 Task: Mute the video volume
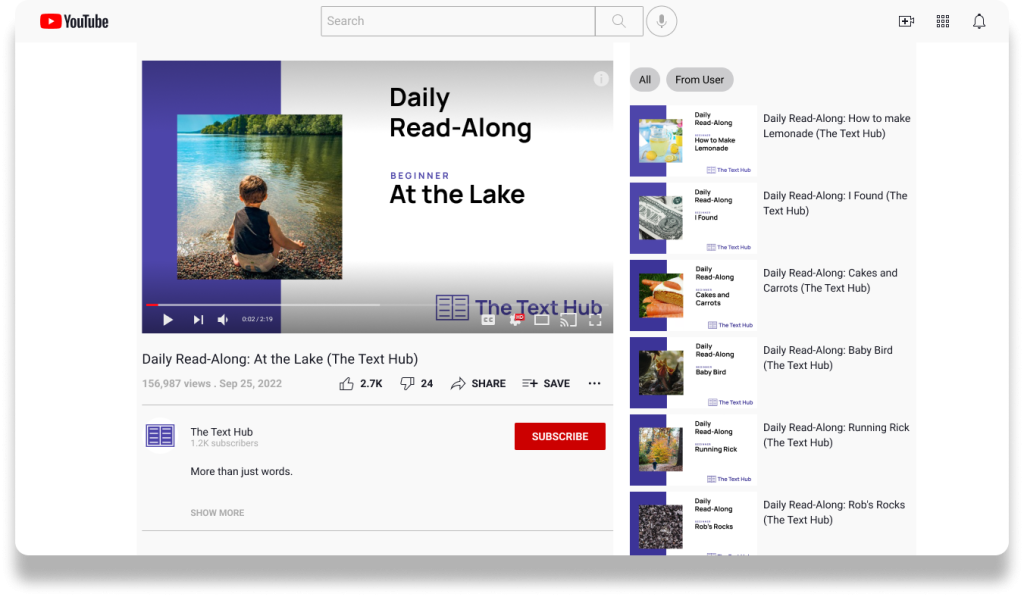click(x=223, y=319)
